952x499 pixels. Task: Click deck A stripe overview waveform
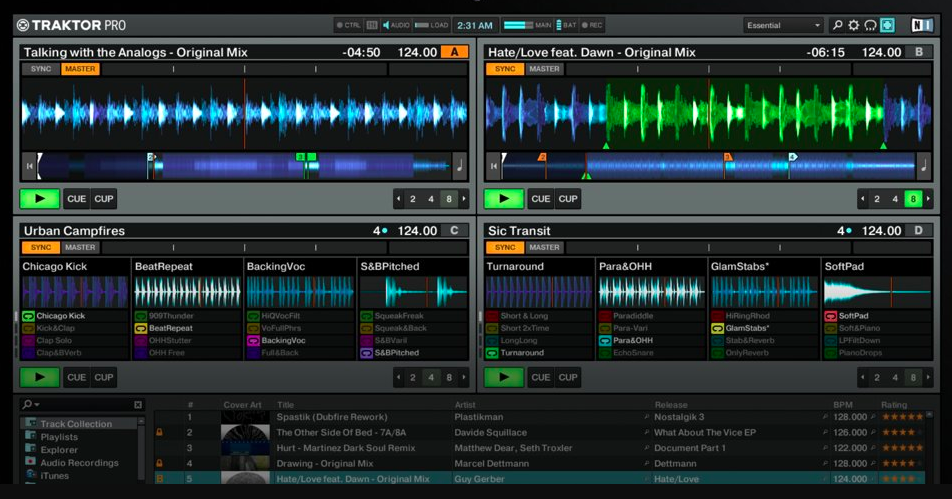[244, 166]
